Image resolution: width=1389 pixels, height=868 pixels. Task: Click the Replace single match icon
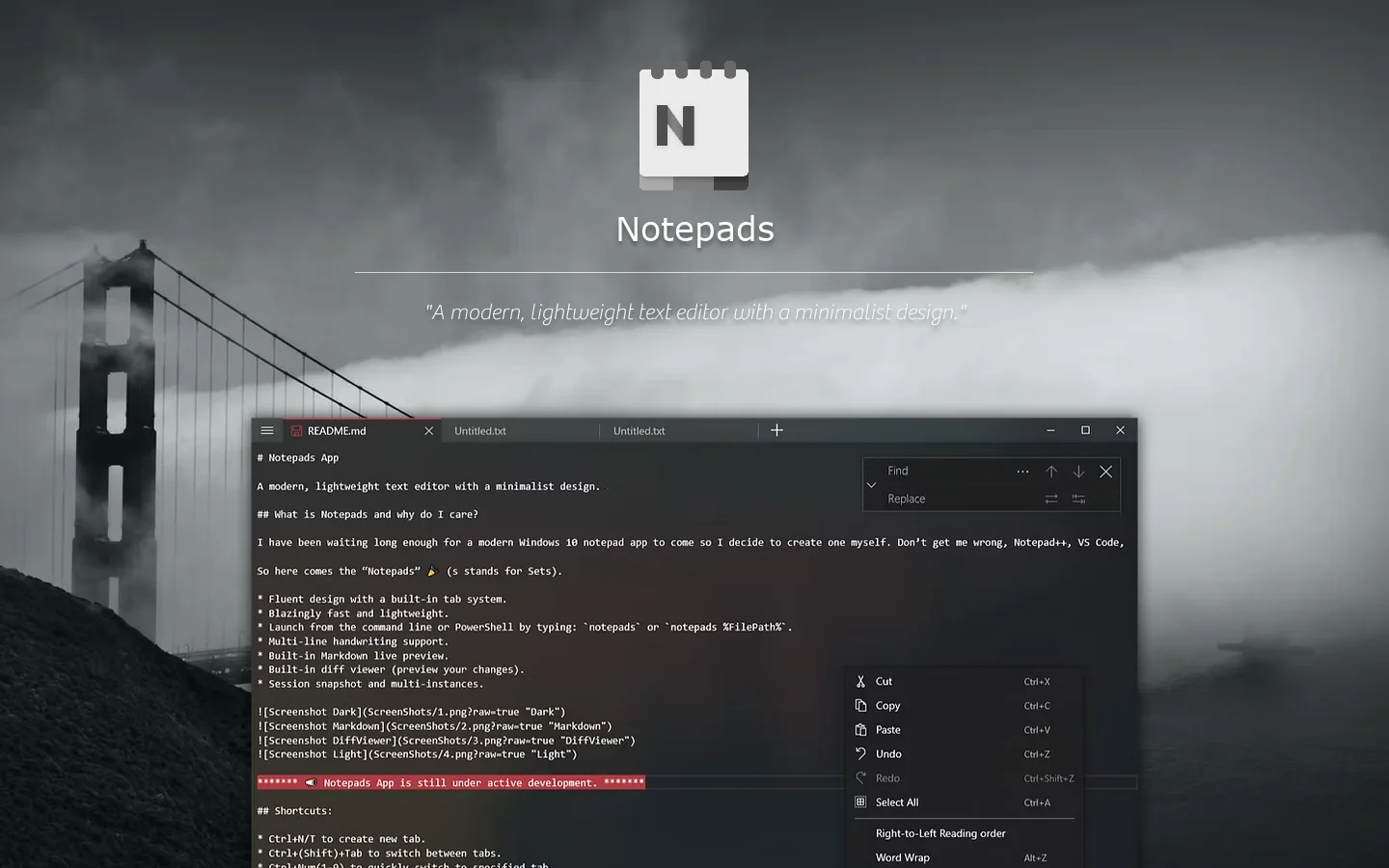coord(1051,499)
